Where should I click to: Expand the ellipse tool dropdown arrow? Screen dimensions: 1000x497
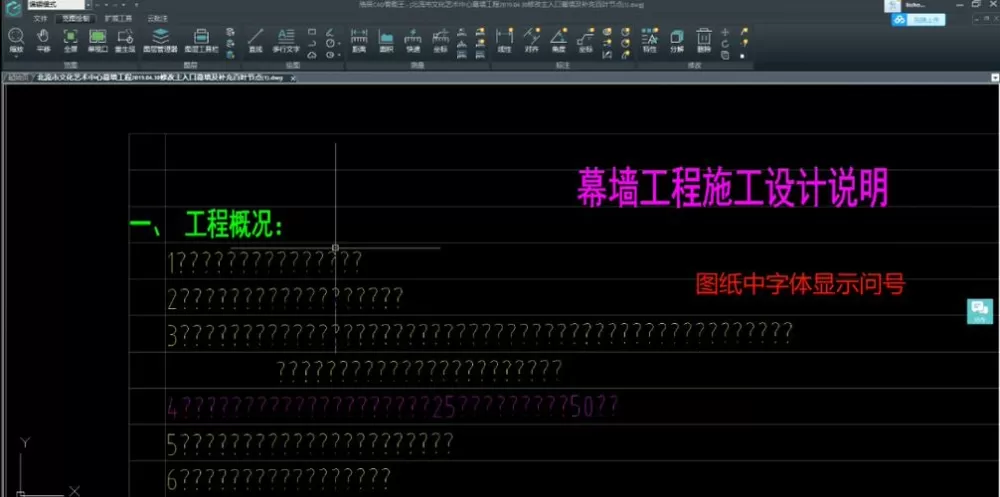(339, 56)
